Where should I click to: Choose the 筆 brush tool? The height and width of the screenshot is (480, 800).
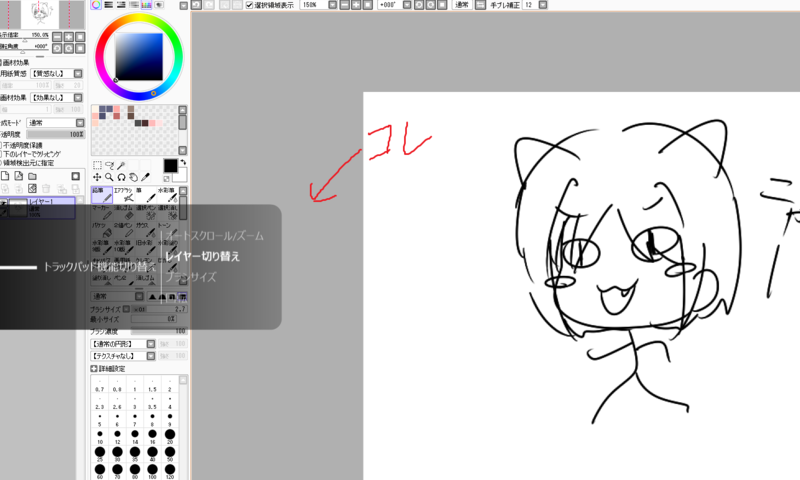[146, 195]
